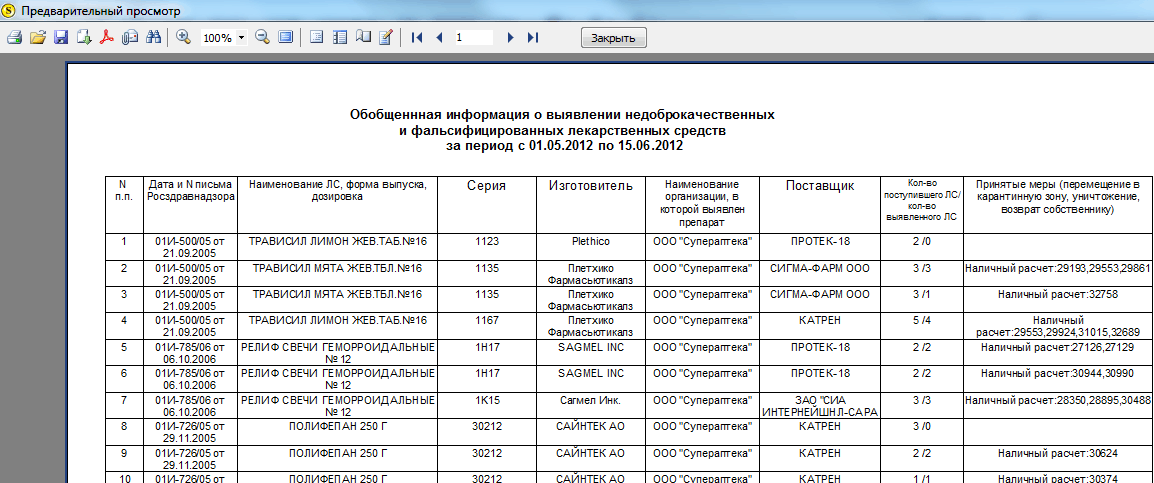This screenshot has height=483, width=1154.
Task: Open the page settings dialog
Action: point(362,37)
